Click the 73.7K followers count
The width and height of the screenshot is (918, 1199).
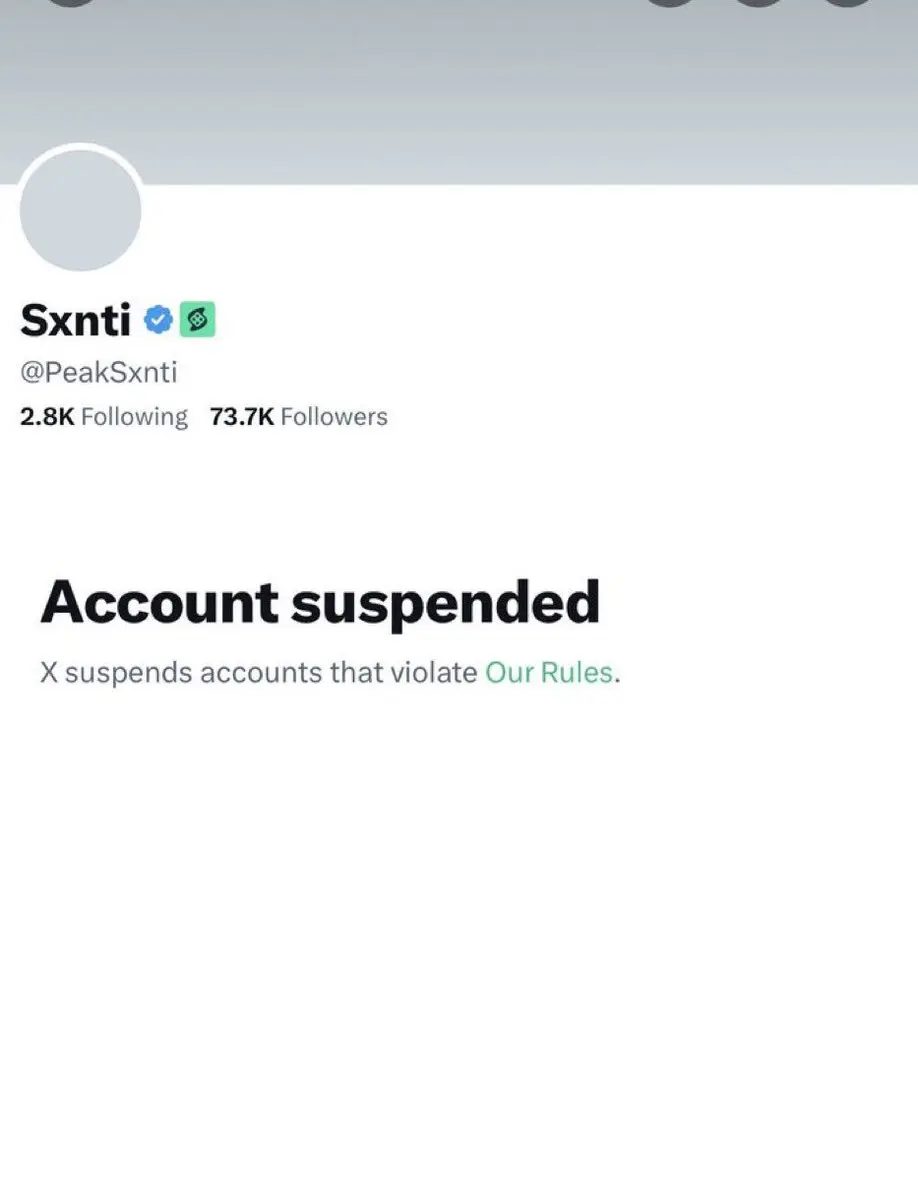242,417
